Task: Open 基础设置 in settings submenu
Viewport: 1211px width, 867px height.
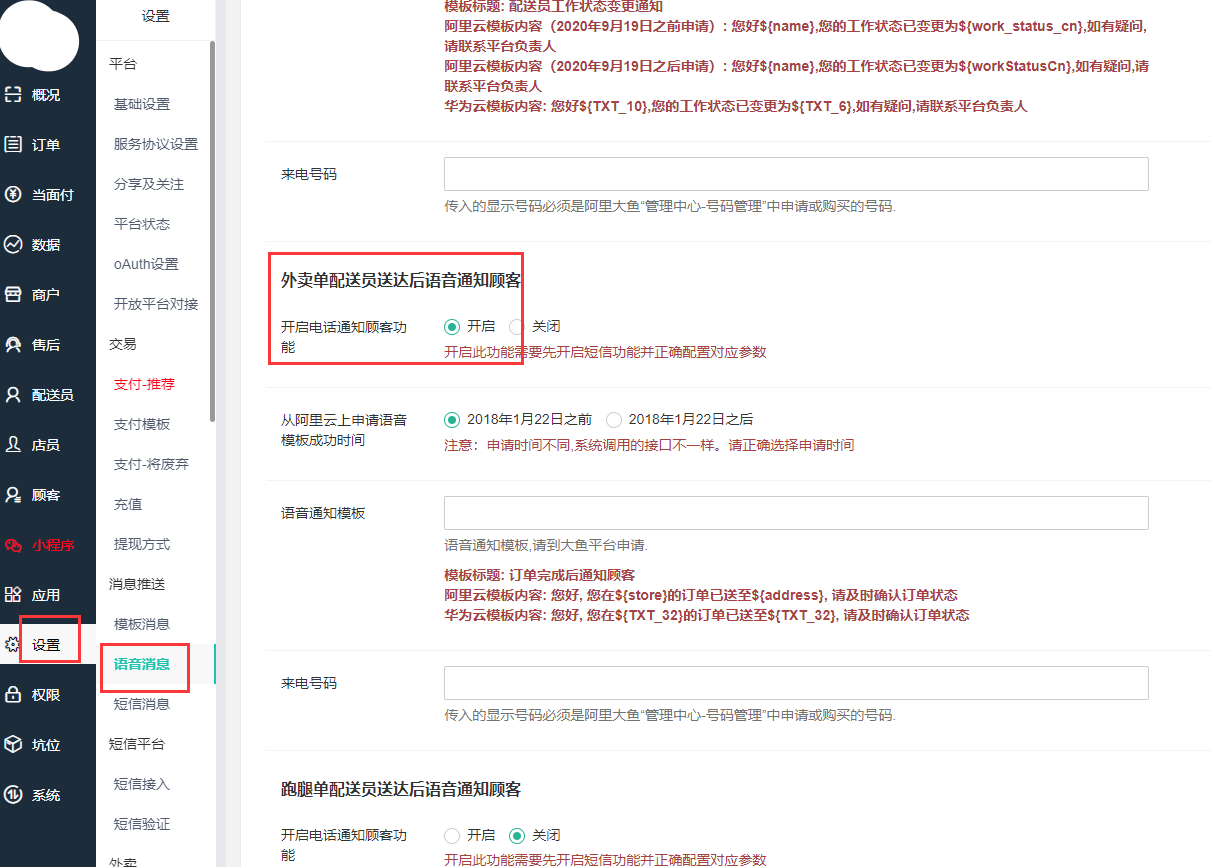Action: [x=142, y=104]
